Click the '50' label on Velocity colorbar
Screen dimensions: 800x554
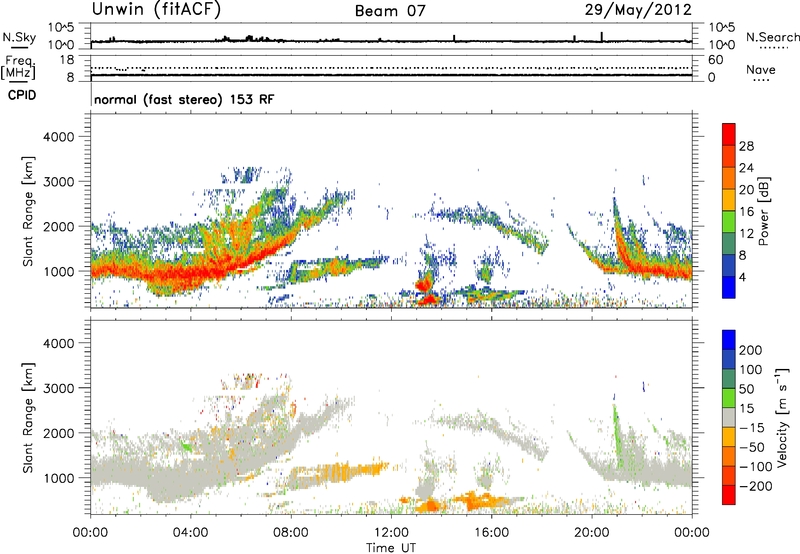point(746,389)
